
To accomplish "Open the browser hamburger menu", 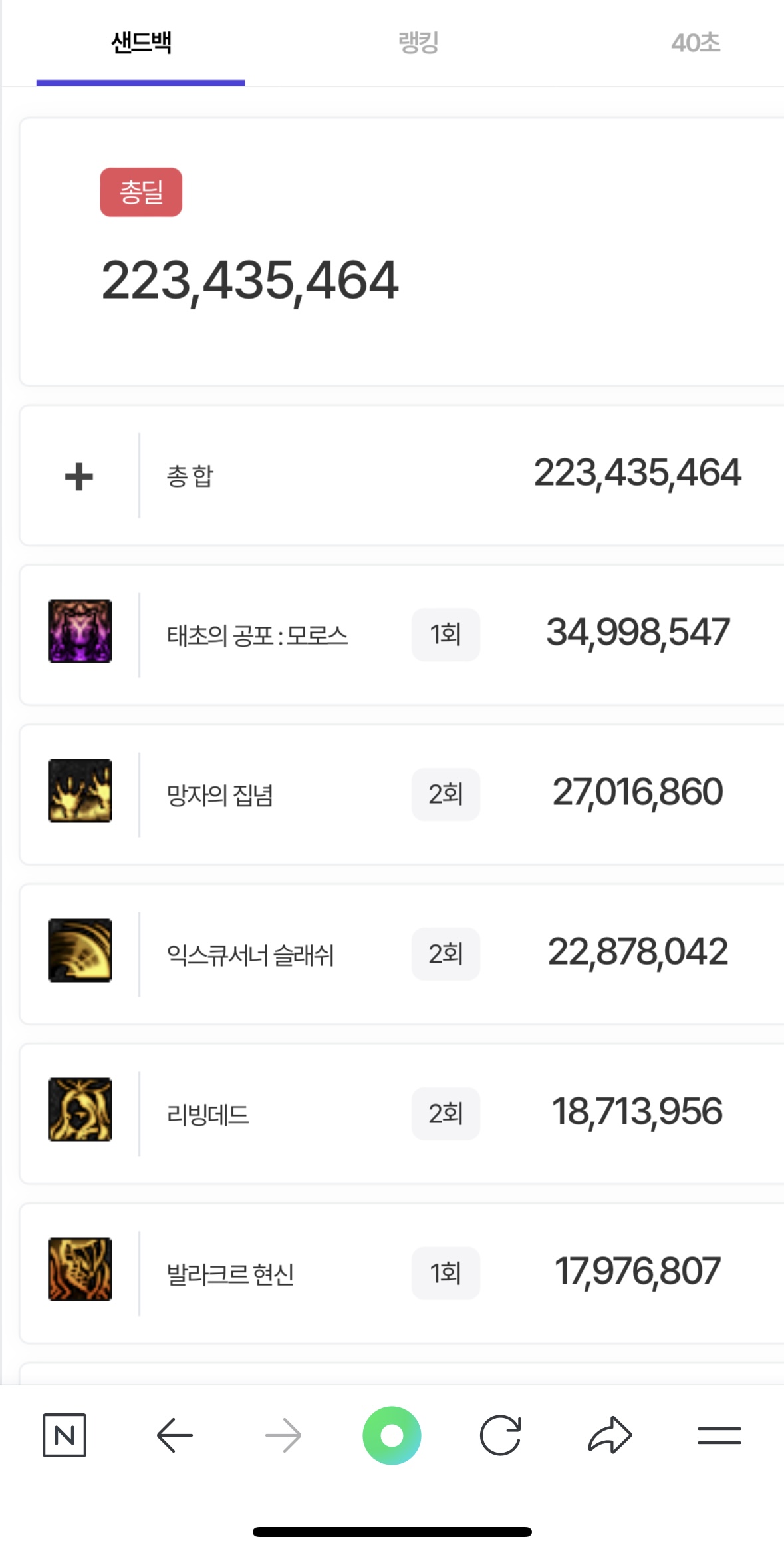I will (719, 1435).
